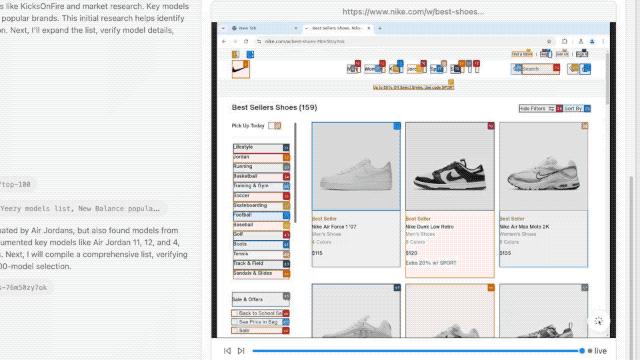640x360 pixels.
Task: Click the magnifier search icon
Action: (516, 69)
